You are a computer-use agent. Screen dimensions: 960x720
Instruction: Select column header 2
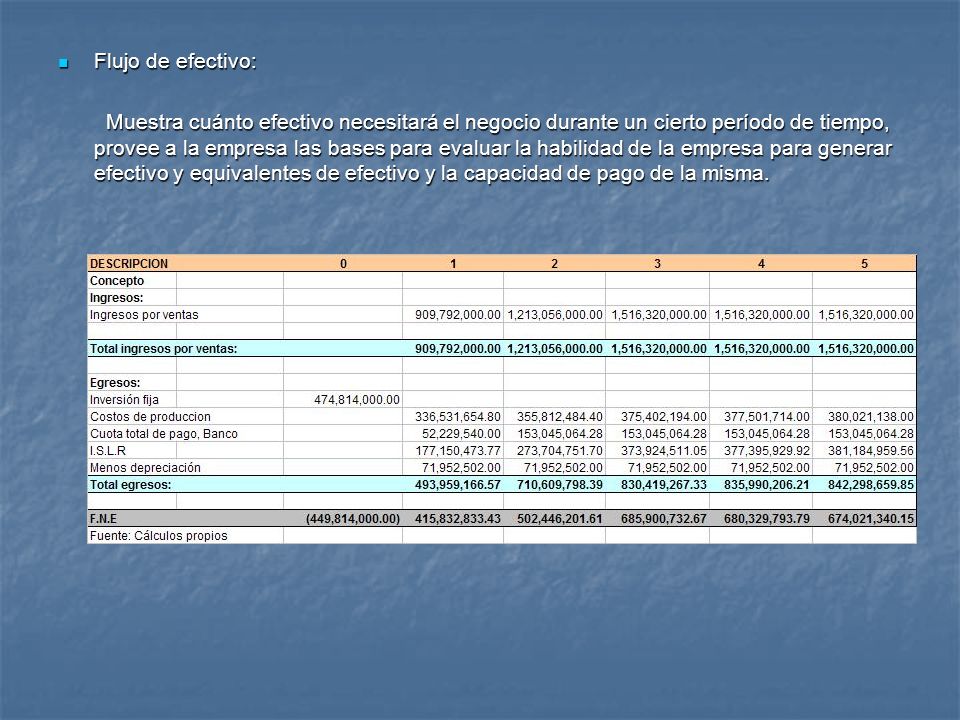[x=554, y=264]
